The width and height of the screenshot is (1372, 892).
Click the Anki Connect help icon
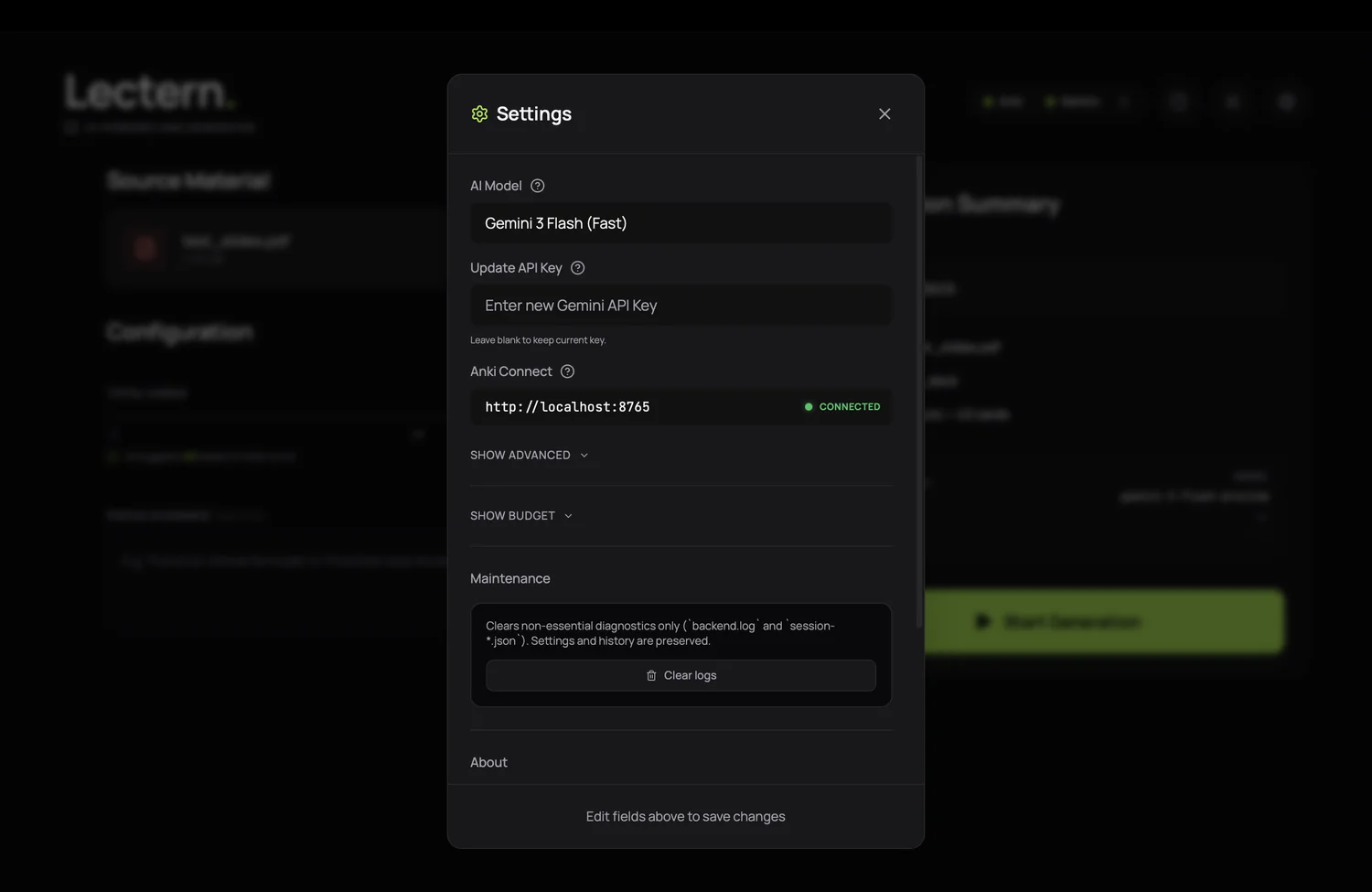pos(567,371)
